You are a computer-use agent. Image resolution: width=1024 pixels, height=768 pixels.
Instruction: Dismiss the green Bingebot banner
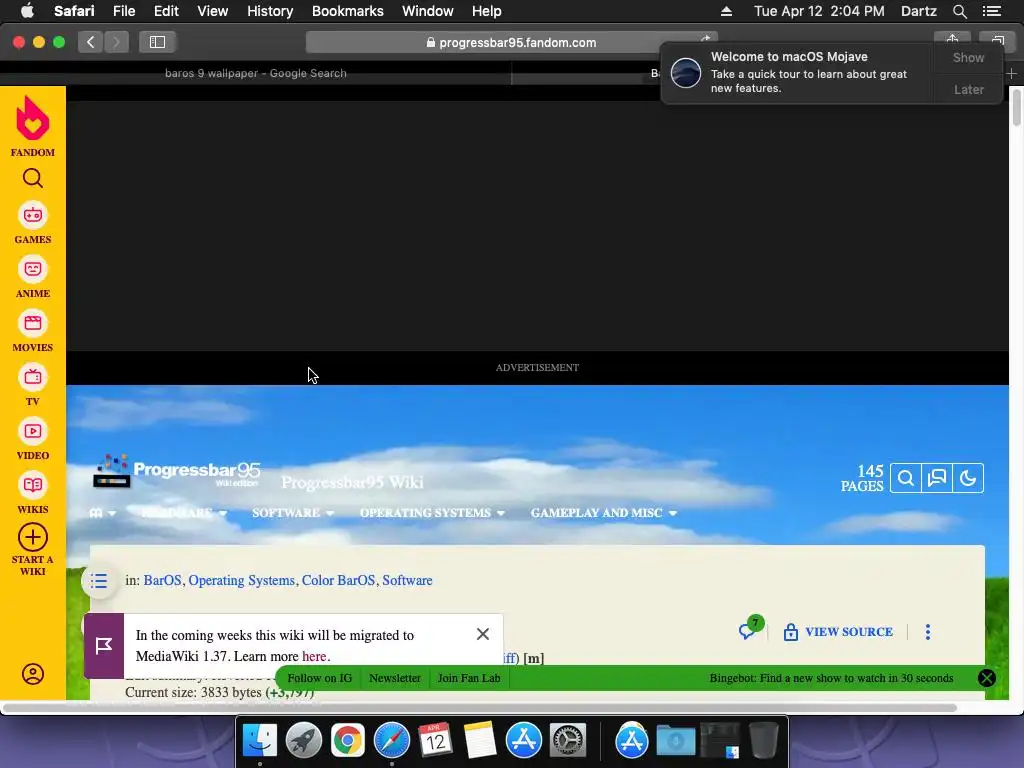click(x=987, y=678)
